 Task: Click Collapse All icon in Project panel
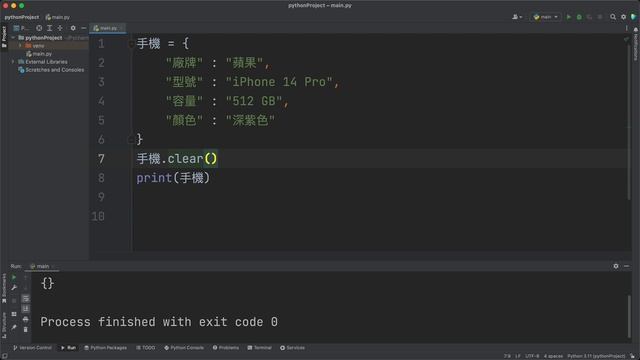[60, 28]
